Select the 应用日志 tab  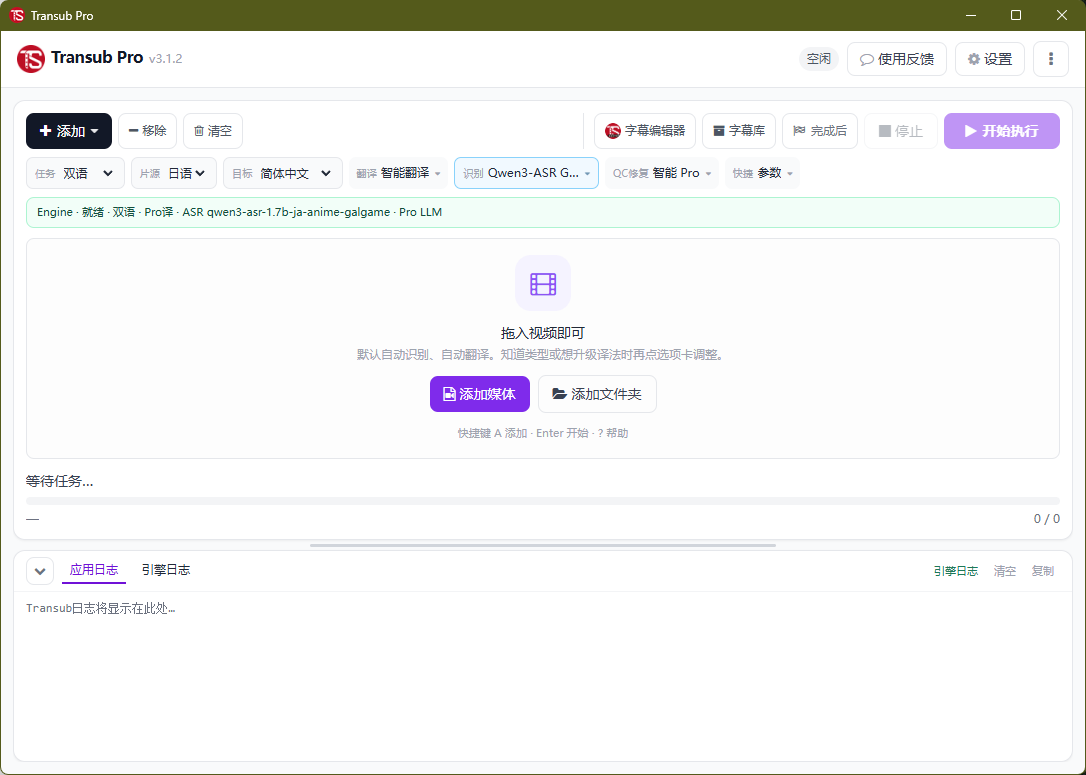(x=94, y=570)
